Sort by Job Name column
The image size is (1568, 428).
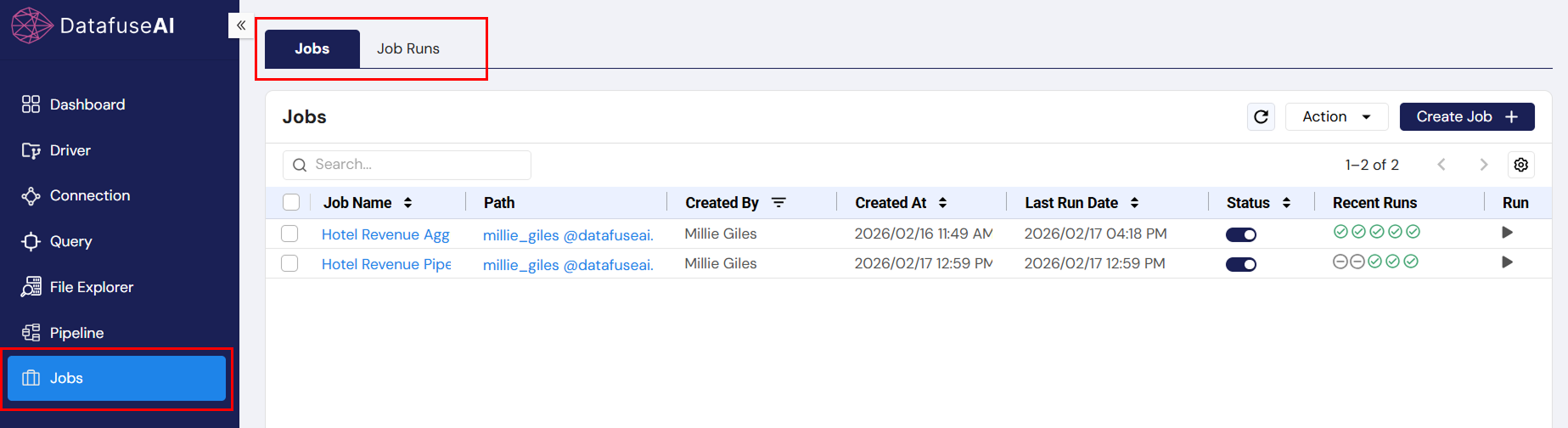point(408,203)
